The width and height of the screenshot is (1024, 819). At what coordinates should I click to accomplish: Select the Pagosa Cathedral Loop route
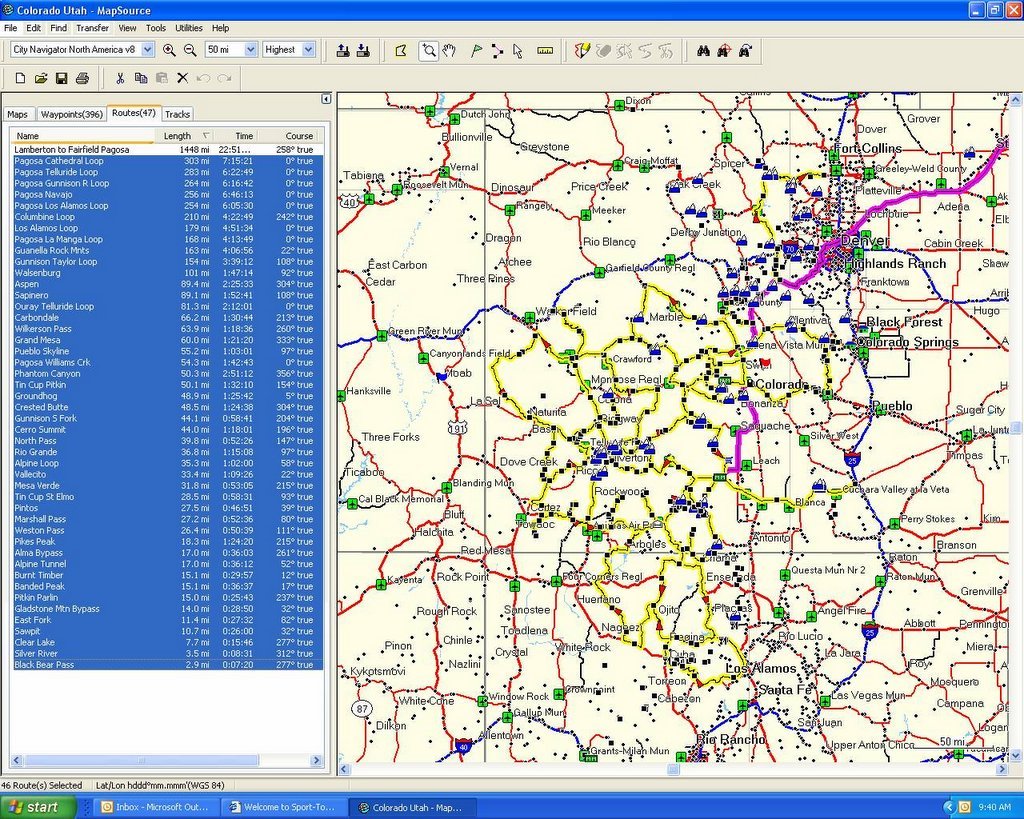pyautogui.click(x=166, y=161)
